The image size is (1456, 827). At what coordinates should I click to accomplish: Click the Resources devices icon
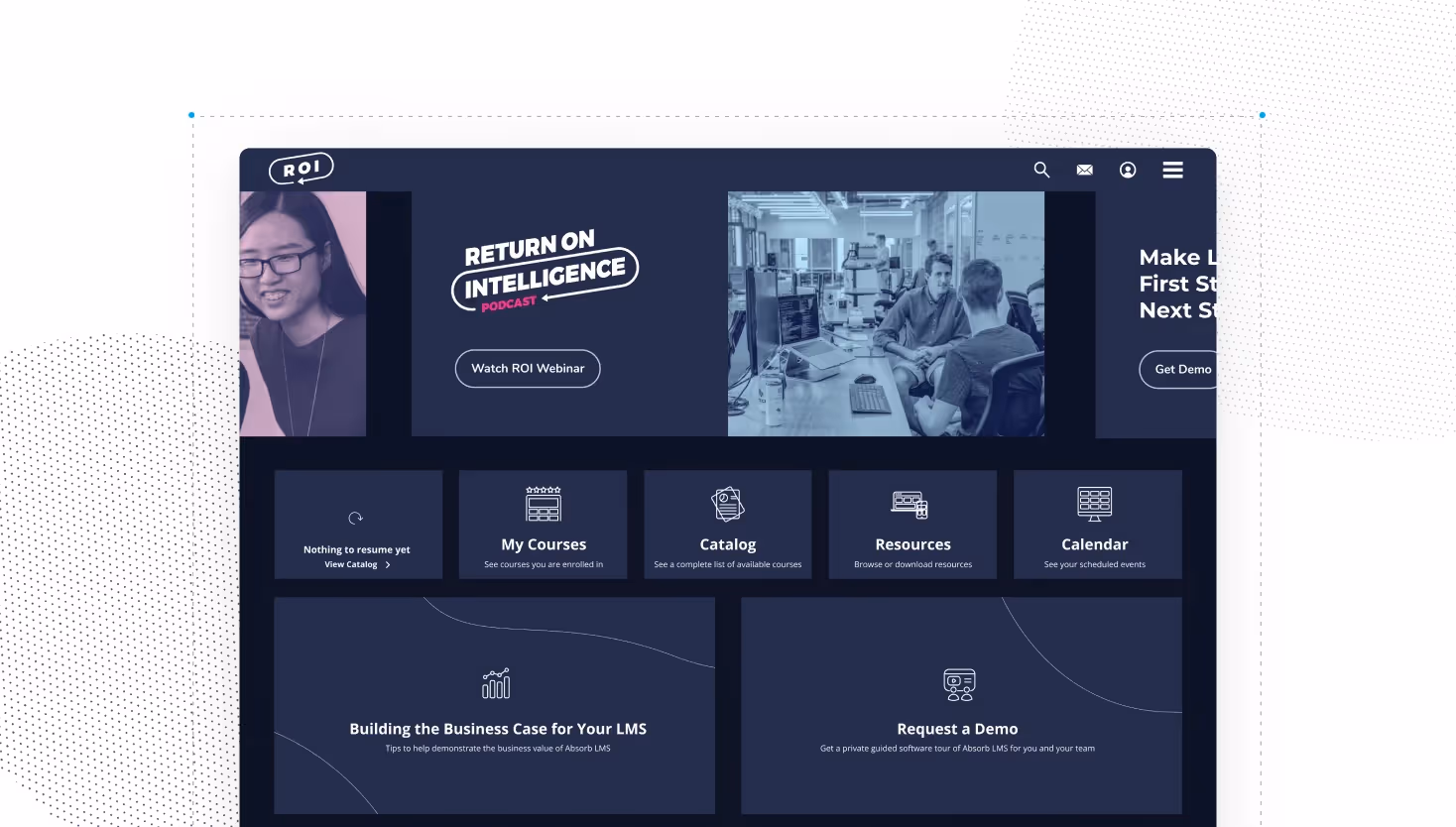click(x=910, y=504)
